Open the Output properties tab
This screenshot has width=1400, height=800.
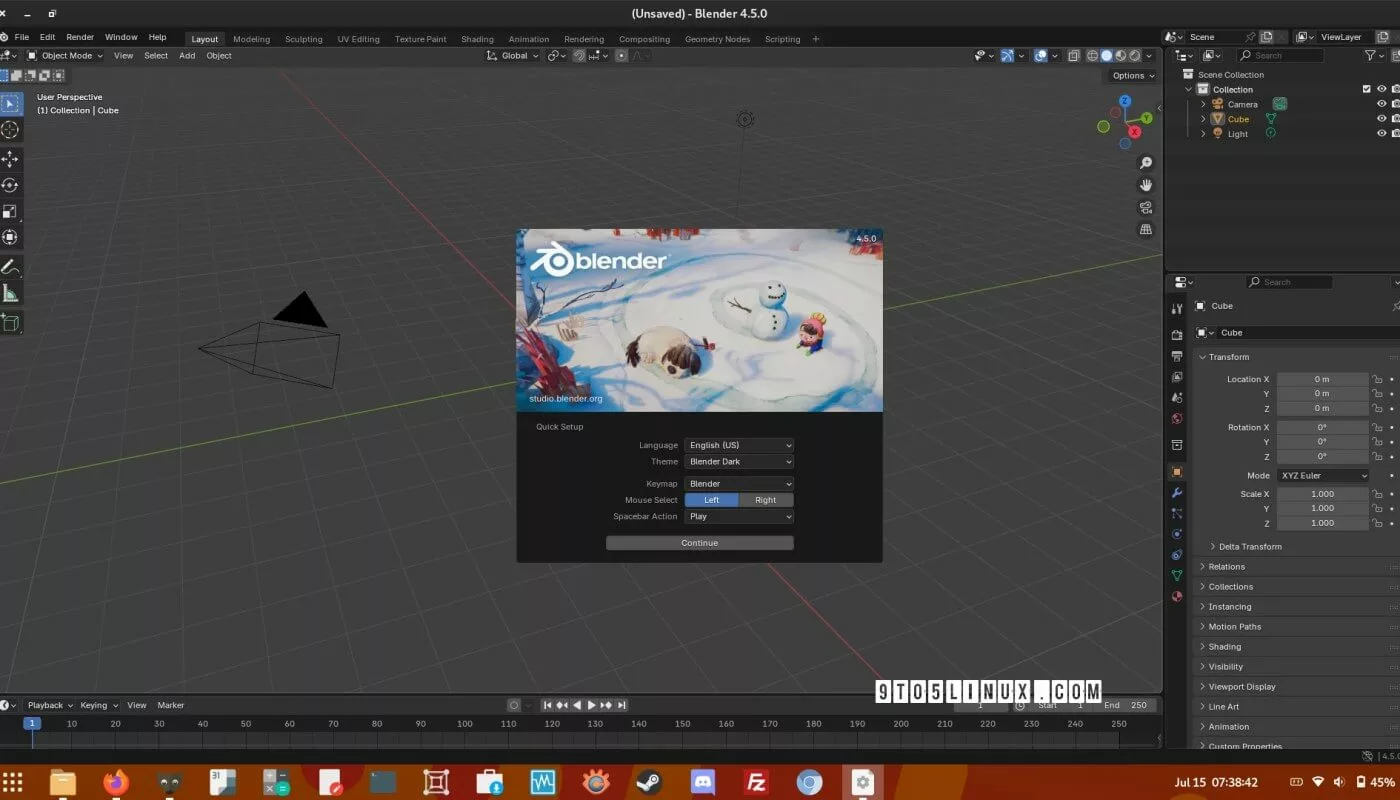pos(1177,356)
